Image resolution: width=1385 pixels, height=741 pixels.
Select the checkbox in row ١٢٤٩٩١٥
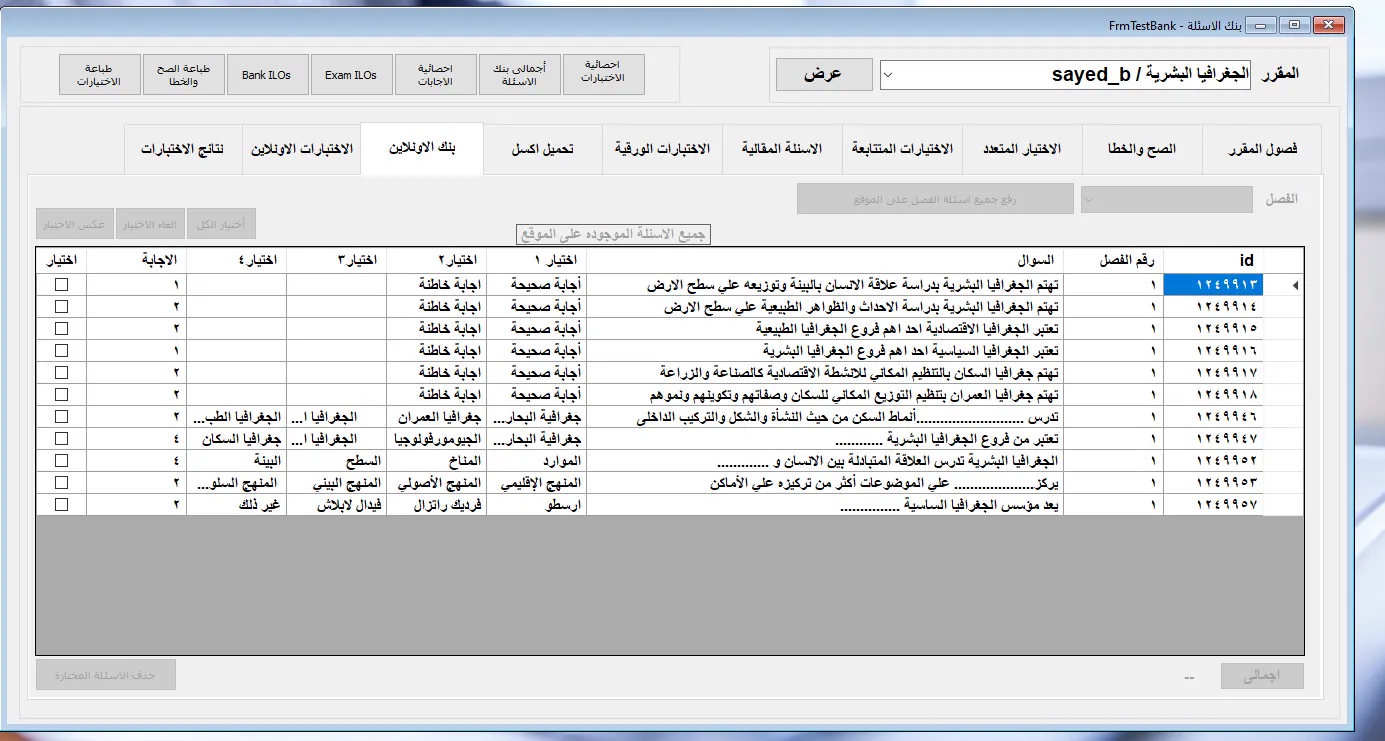coord(62,329)
